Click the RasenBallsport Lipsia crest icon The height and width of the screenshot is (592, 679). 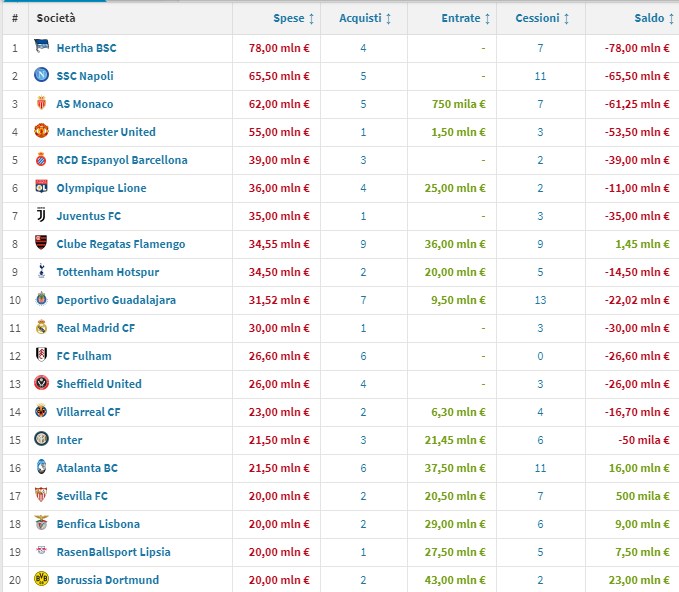pyautogui.click(x=42, y=550)
